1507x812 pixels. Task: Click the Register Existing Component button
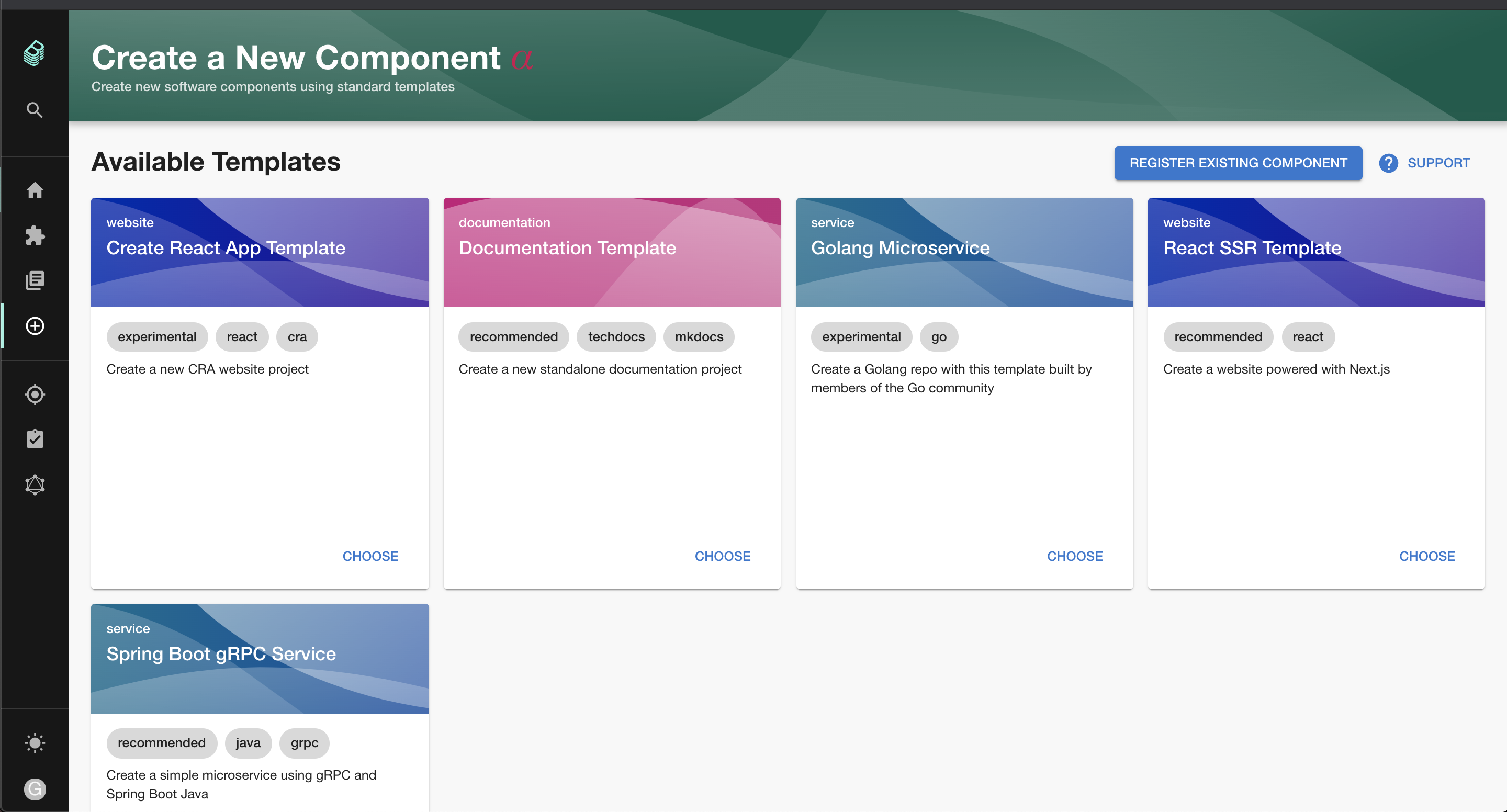coord(1238,163)
